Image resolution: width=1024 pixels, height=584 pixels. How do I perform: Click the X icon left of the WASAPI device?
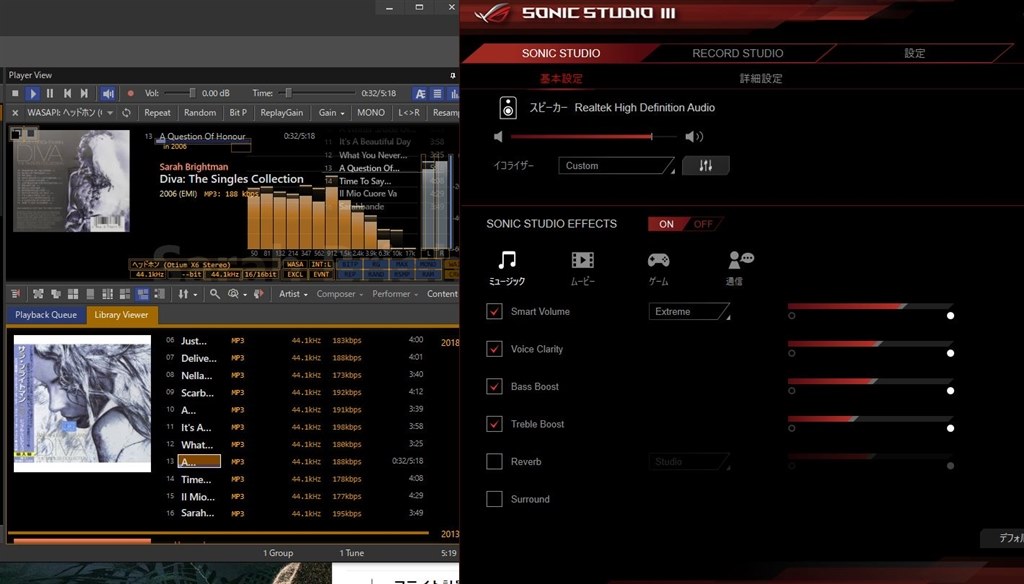point(15,112)
